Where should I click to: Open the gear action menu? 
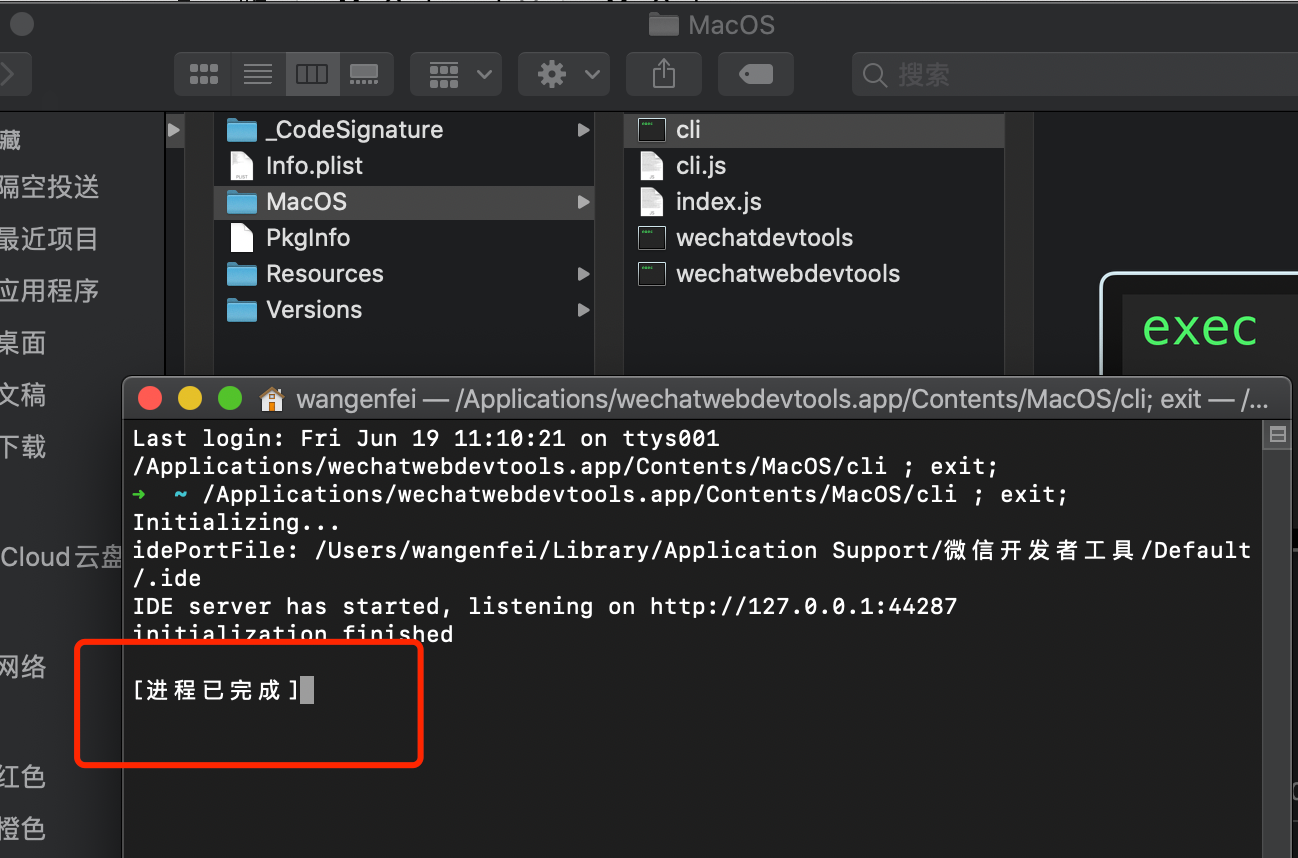pos(563,74)
